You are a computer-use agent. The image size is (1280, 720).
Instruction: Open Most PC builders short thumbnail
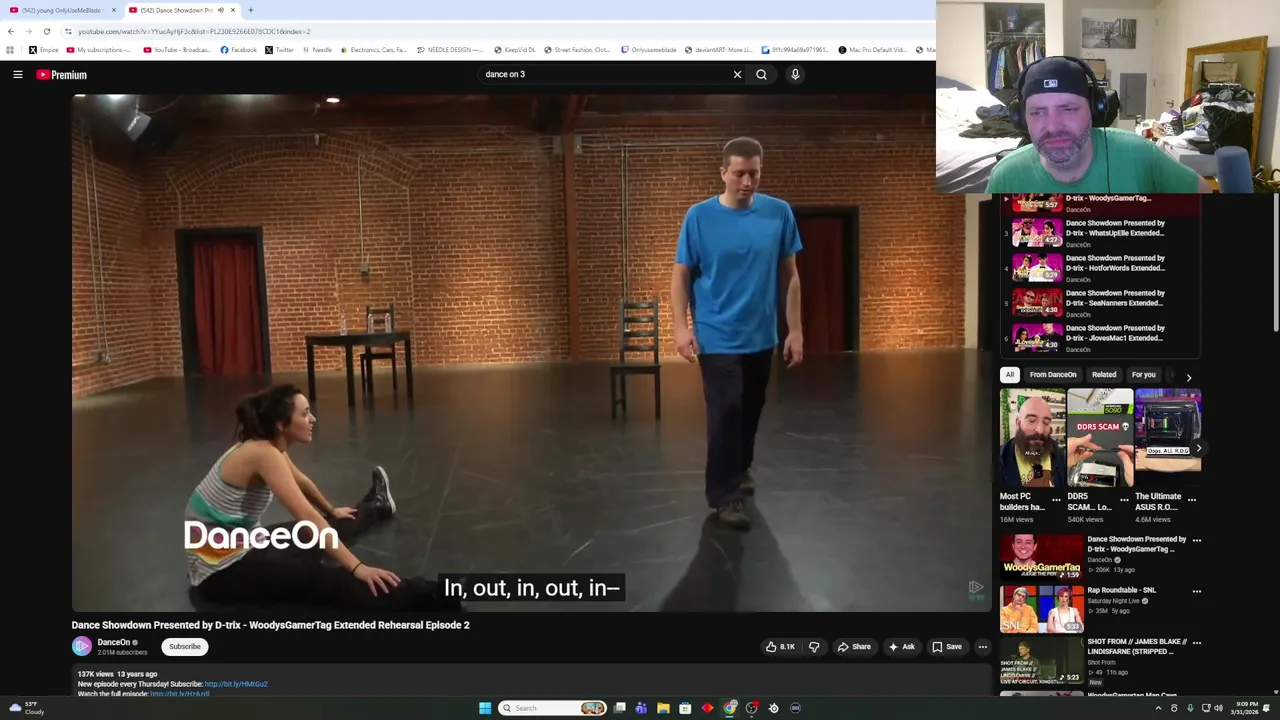(1032, 437)
